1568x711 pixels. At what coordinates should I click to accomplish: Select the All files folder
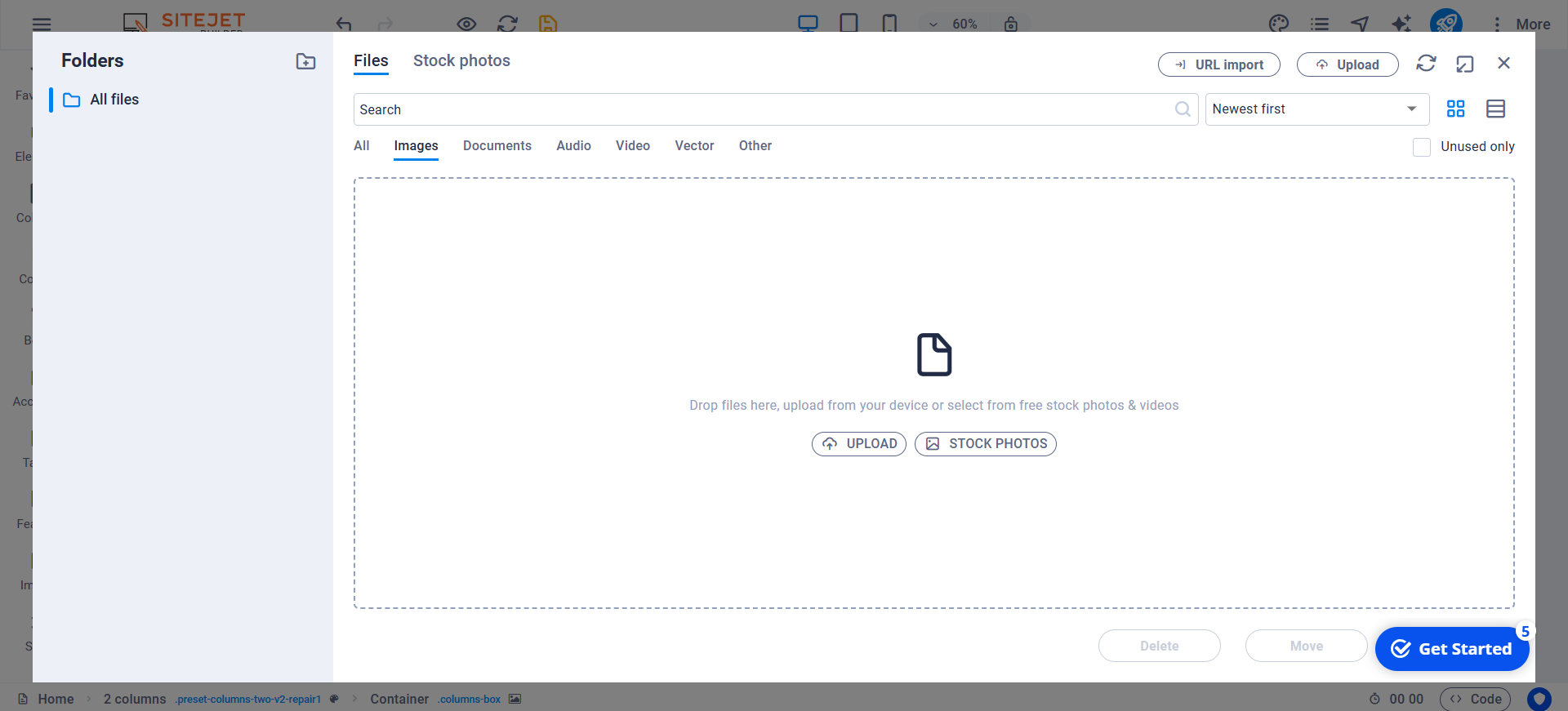[x=114, y=100]
